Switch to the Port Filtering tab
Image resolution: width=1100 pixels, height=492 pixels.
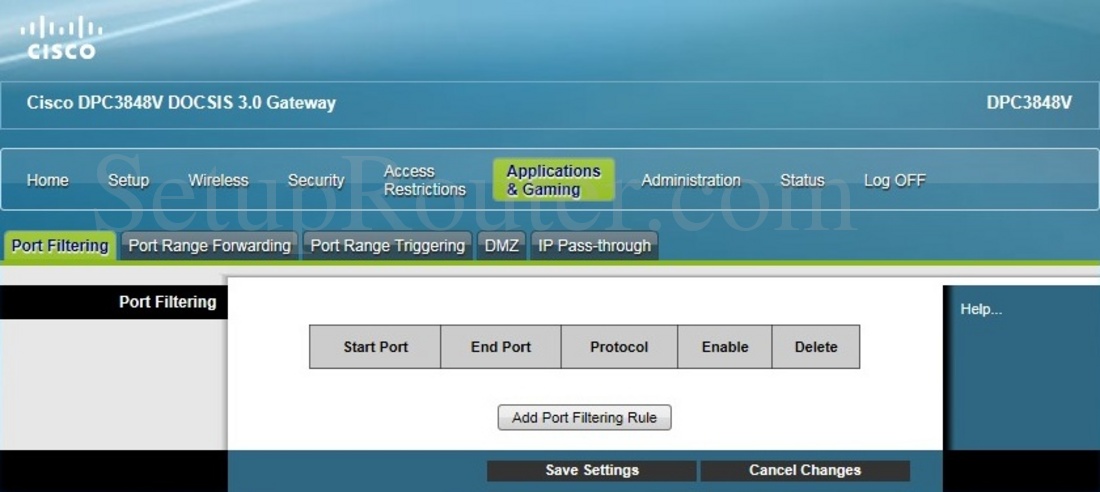(60, 246)
